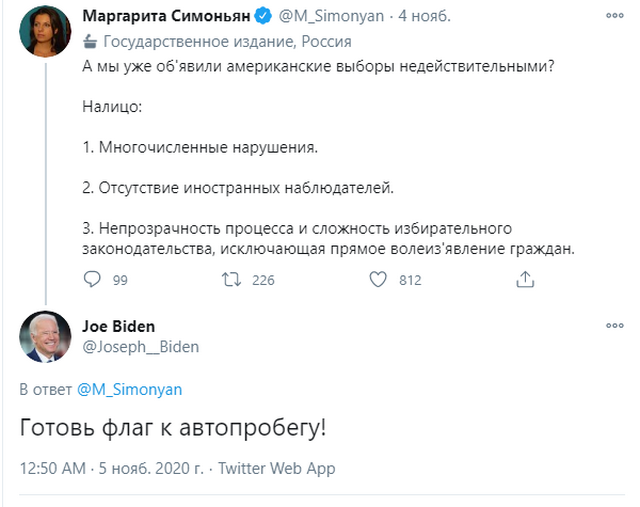Image resolution: width=640 pixels, height=507 pixels.
Task: Click the reply icon under Simonyan's tweet
Action: click(x=92, y=281)
